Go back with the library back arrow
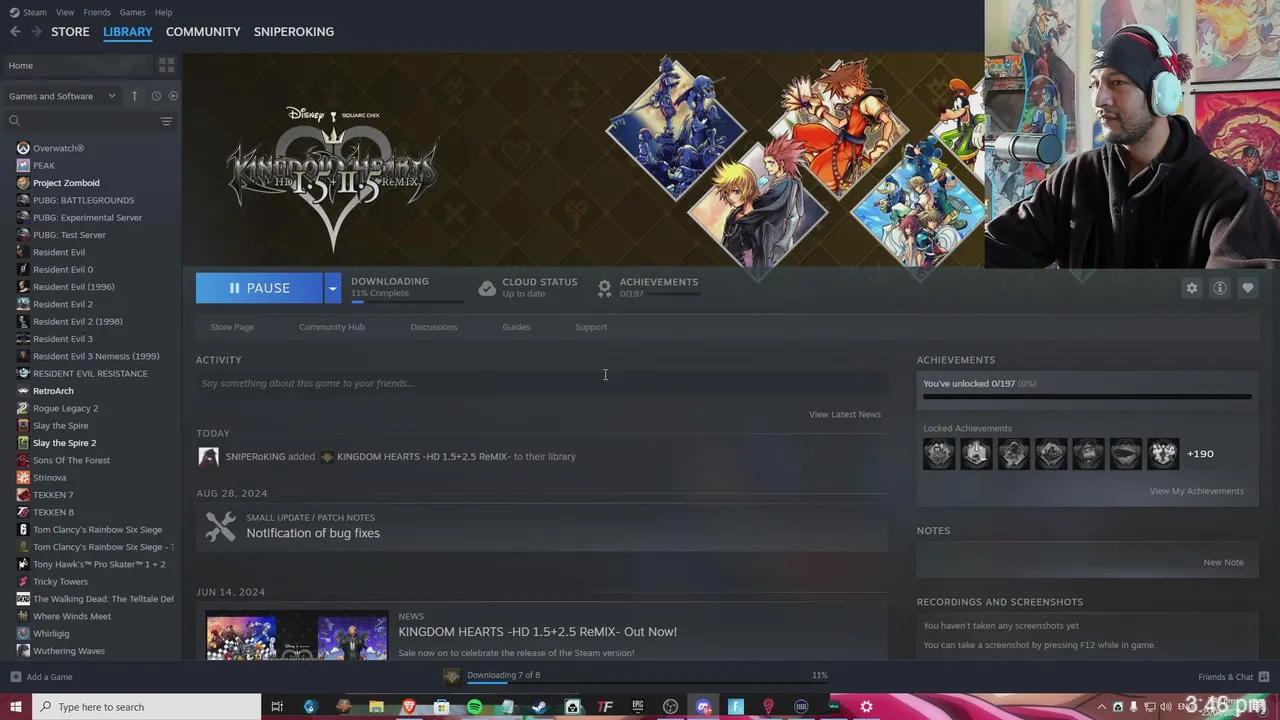The height and width of the screenshot is (720, 1280). coord(15,32)
